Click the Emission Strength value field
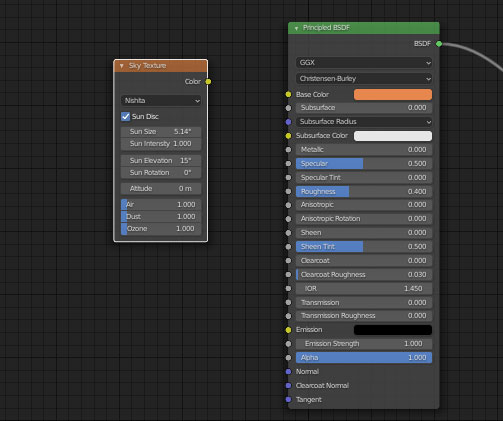This screenshot has width=503, height=421. pyautogui.click(x=364, y=344)
